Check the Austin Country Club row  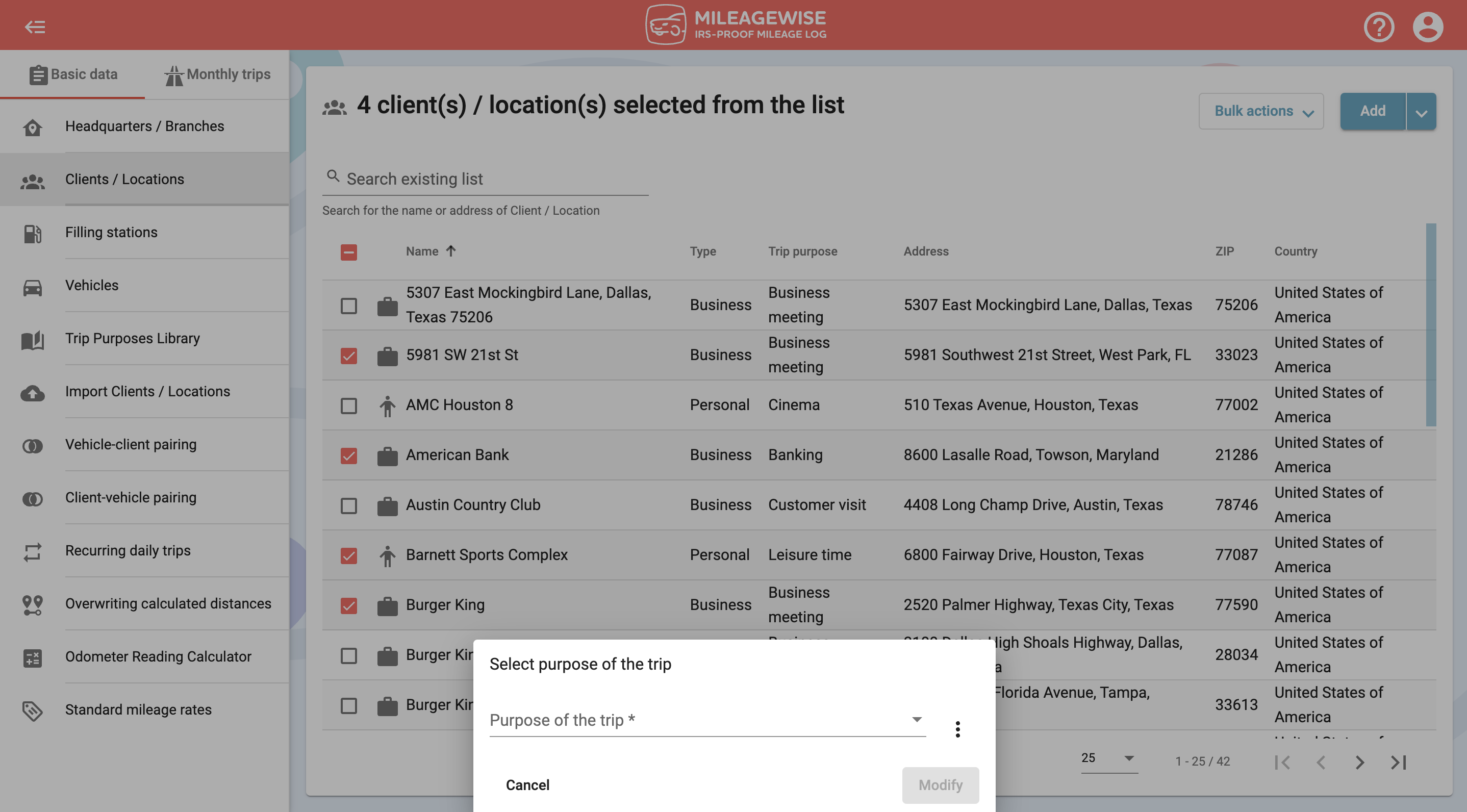[x=348, y=505]
